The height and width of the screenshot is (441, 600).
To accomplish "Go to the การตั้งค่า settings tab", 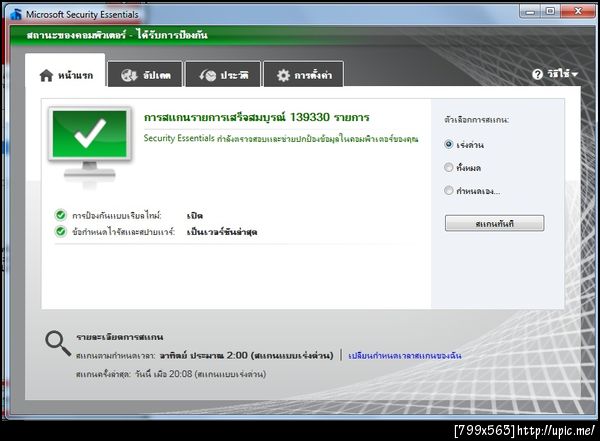I will pyautogui.click(x=303, y=75).
